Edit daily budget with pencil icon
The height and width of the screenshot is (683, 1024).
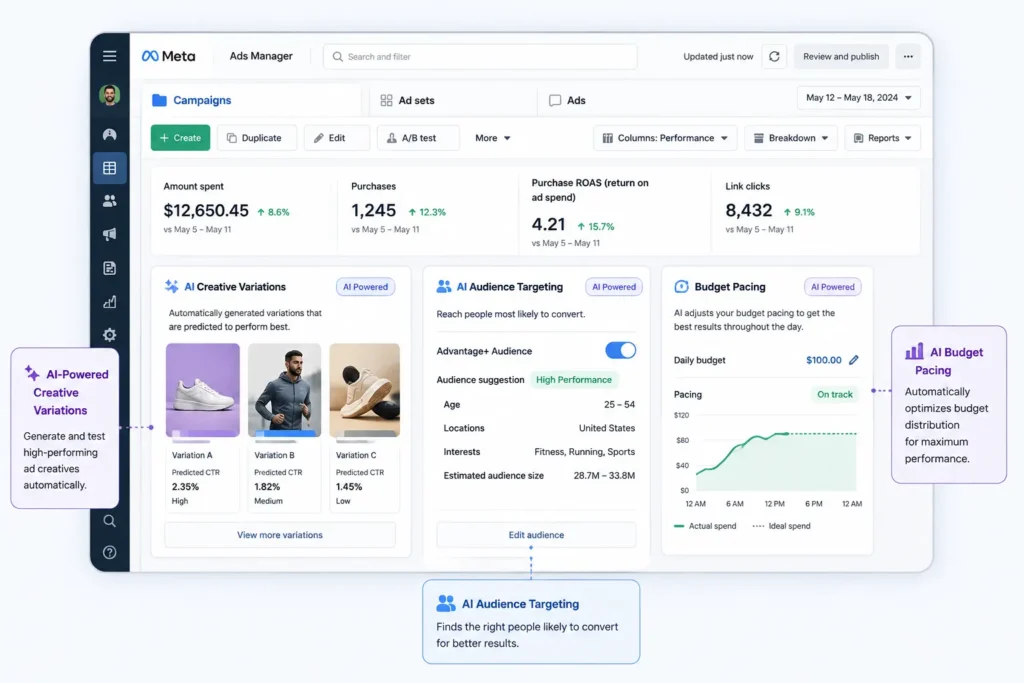click(x=854, y=360)
